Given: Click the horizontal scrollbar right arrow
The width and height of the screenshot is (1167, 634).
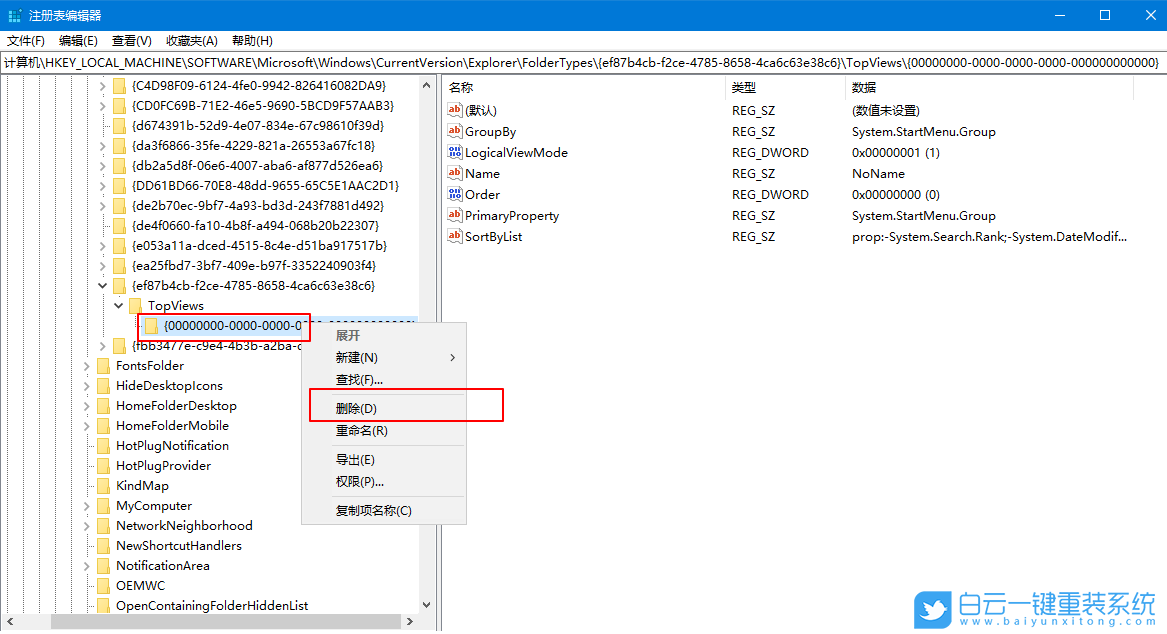Looking at the screenshot, I should [409, 621].
